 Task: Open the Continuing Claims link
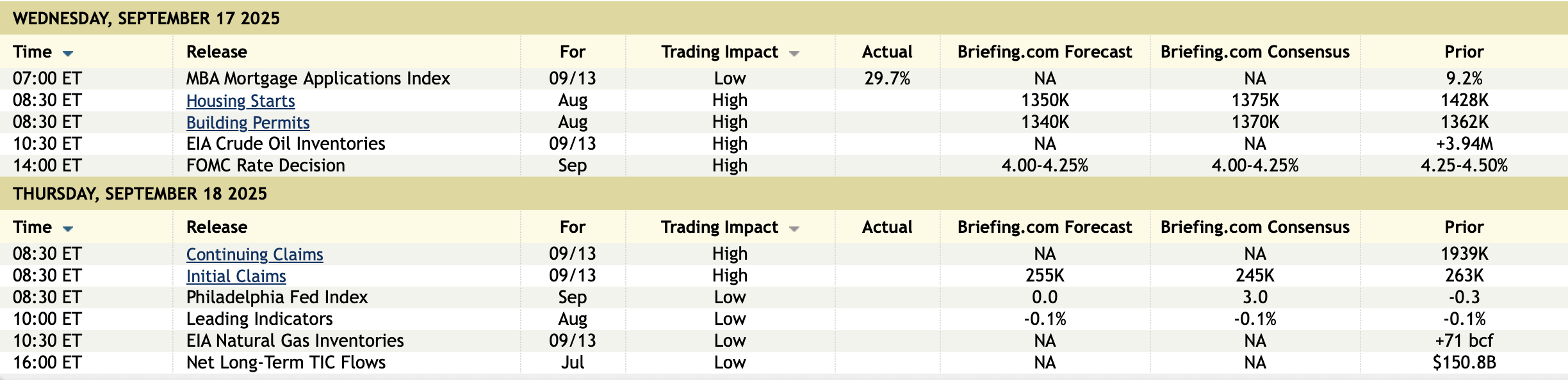tap(254, 254)
